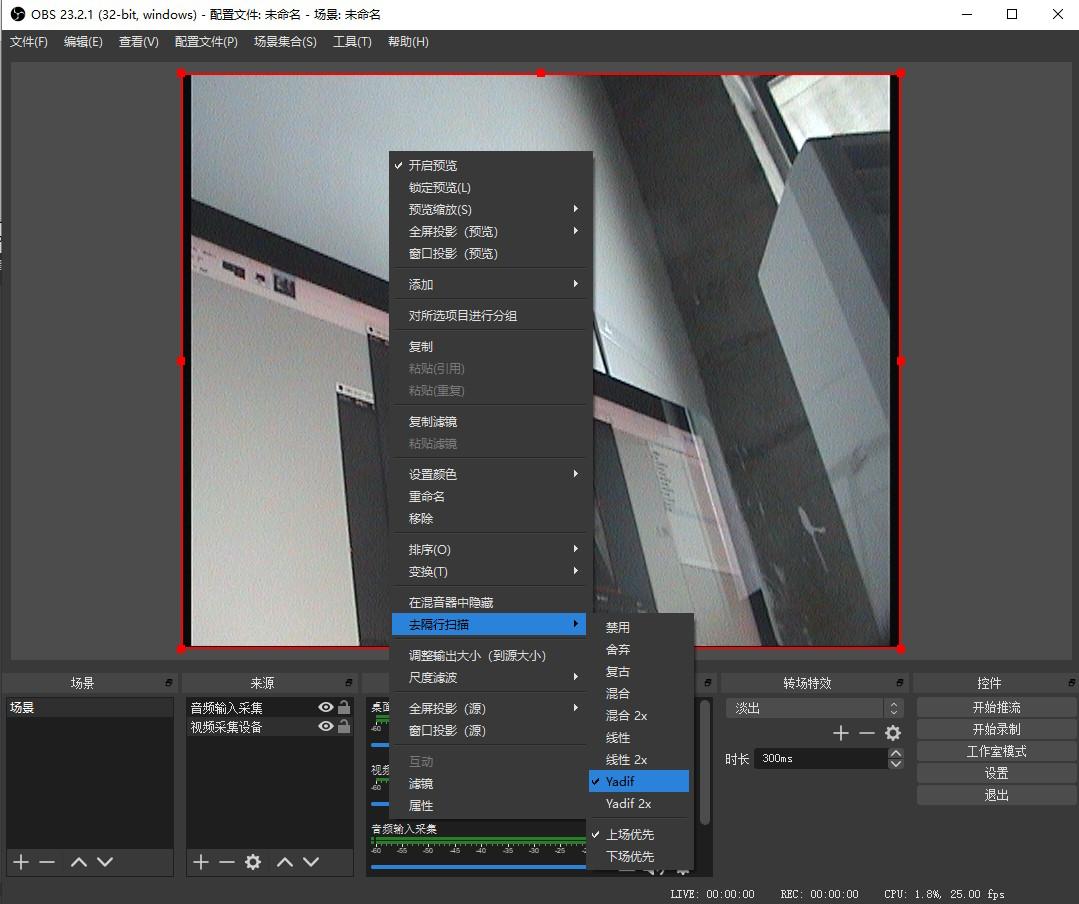The image size is (1079, 904).
Task: Click the 时长 300ms duration field
Action: pos(821,758)
